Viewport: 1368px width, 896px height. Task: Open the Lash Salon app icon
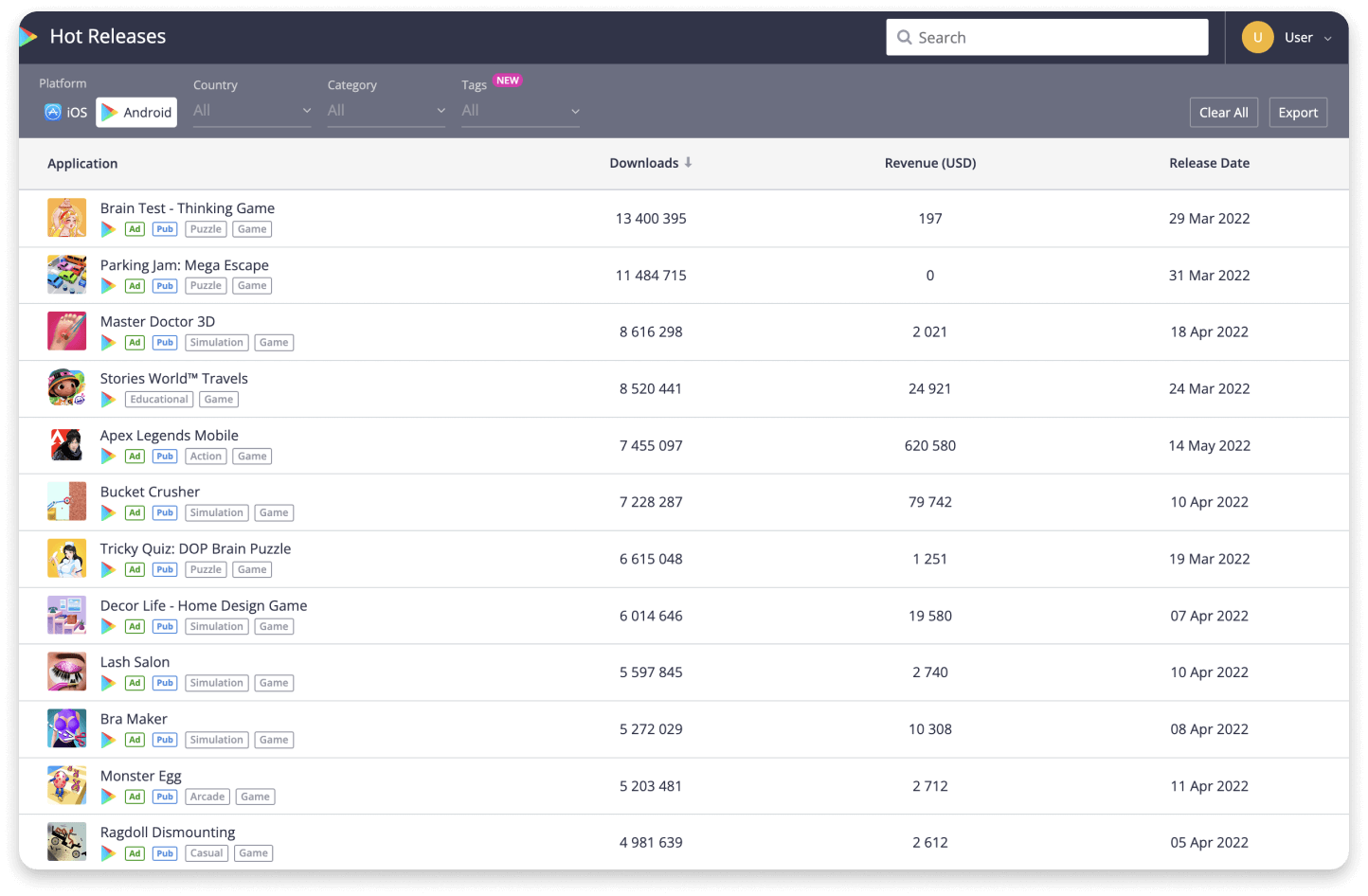click(x=66, y=672)
